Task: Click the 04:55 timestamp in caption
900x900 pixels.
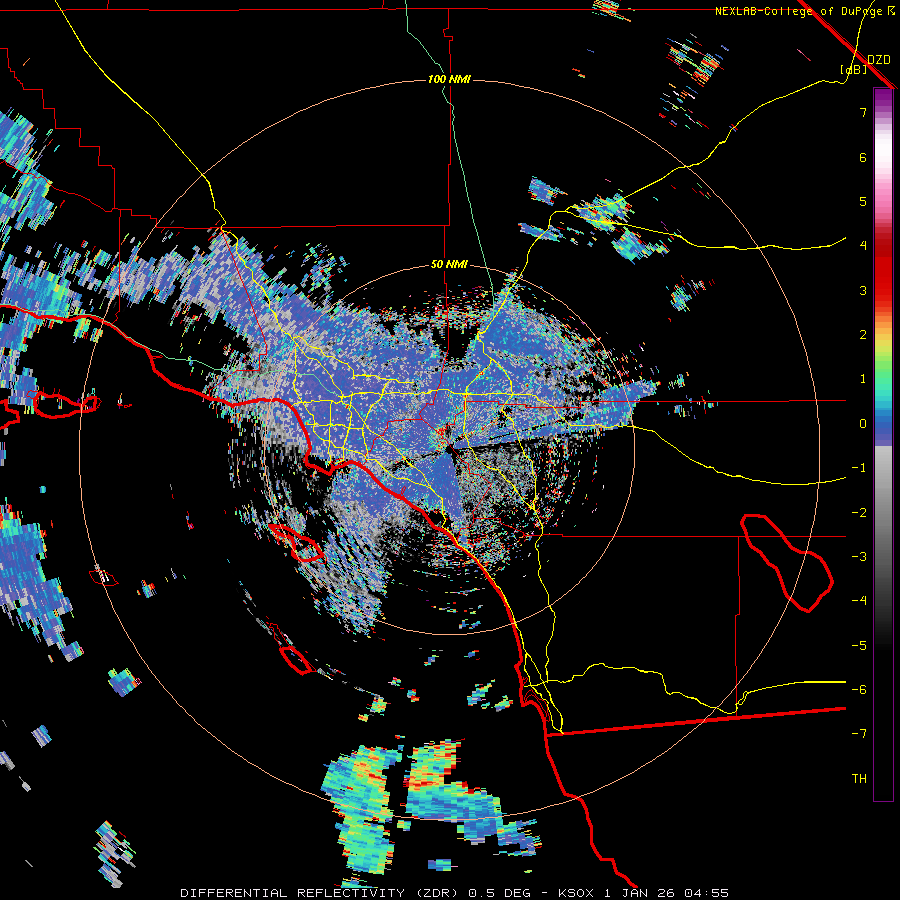Action: coord(706,893)
